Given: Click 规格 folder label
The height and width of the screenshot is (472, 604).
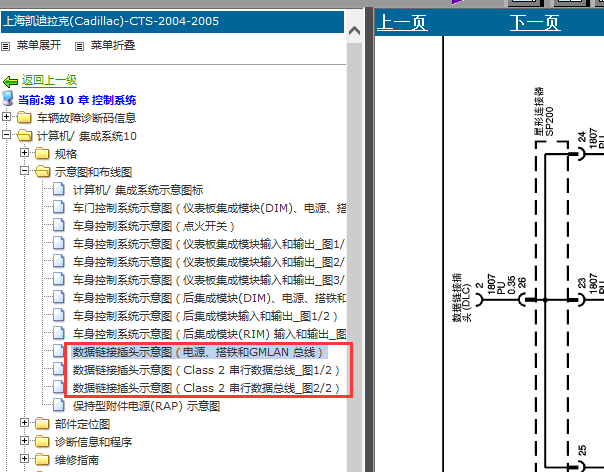Looking at the screenshot, I should [x=65, y=154].
